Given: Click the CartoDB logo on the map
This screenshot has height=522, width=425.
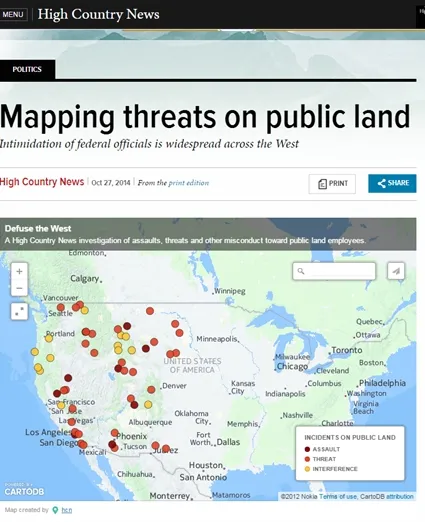Looking at the screenshot, I should coord(24,490).
